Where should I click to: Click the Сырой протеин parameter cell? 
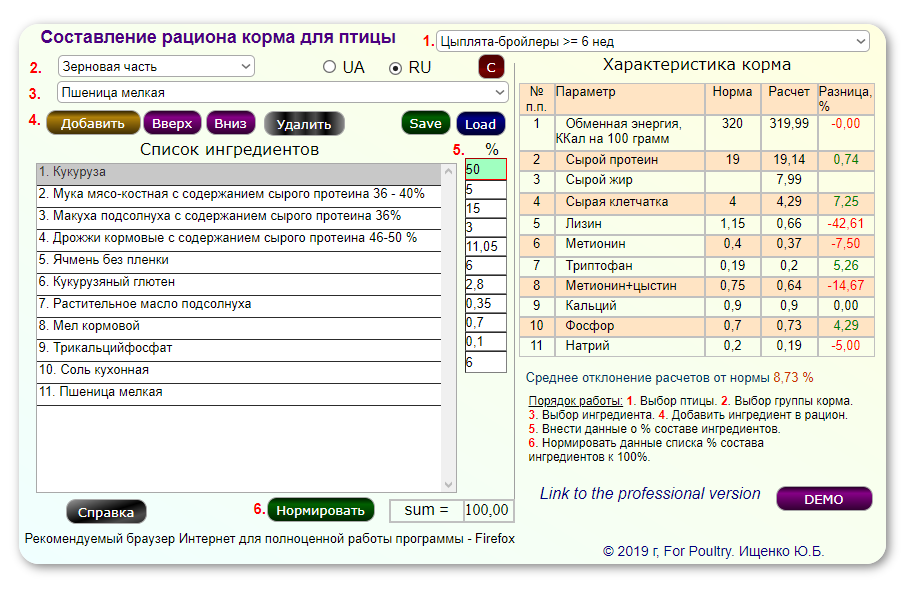click(x=629, y=160)
